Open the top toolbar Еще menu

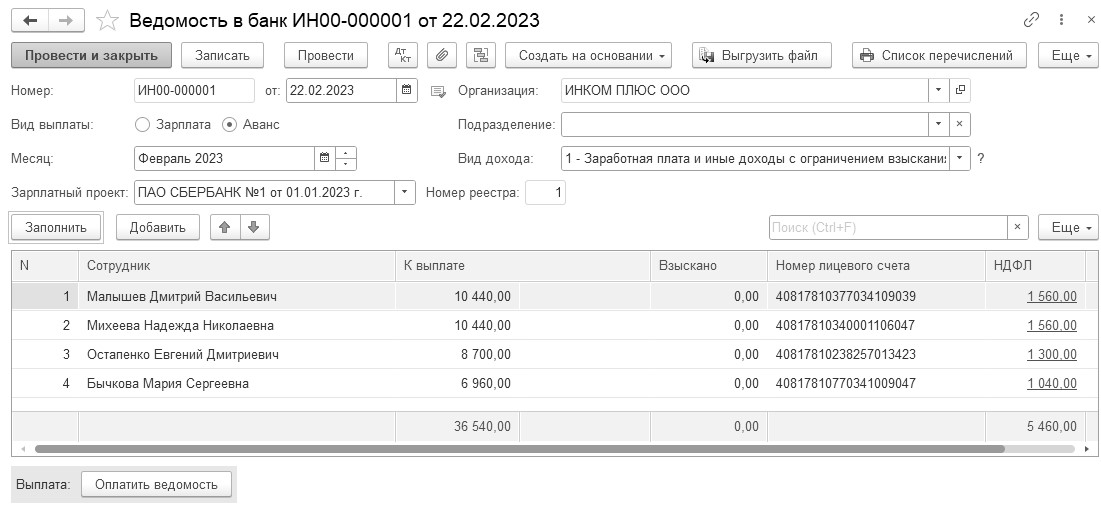[1069, 56]
